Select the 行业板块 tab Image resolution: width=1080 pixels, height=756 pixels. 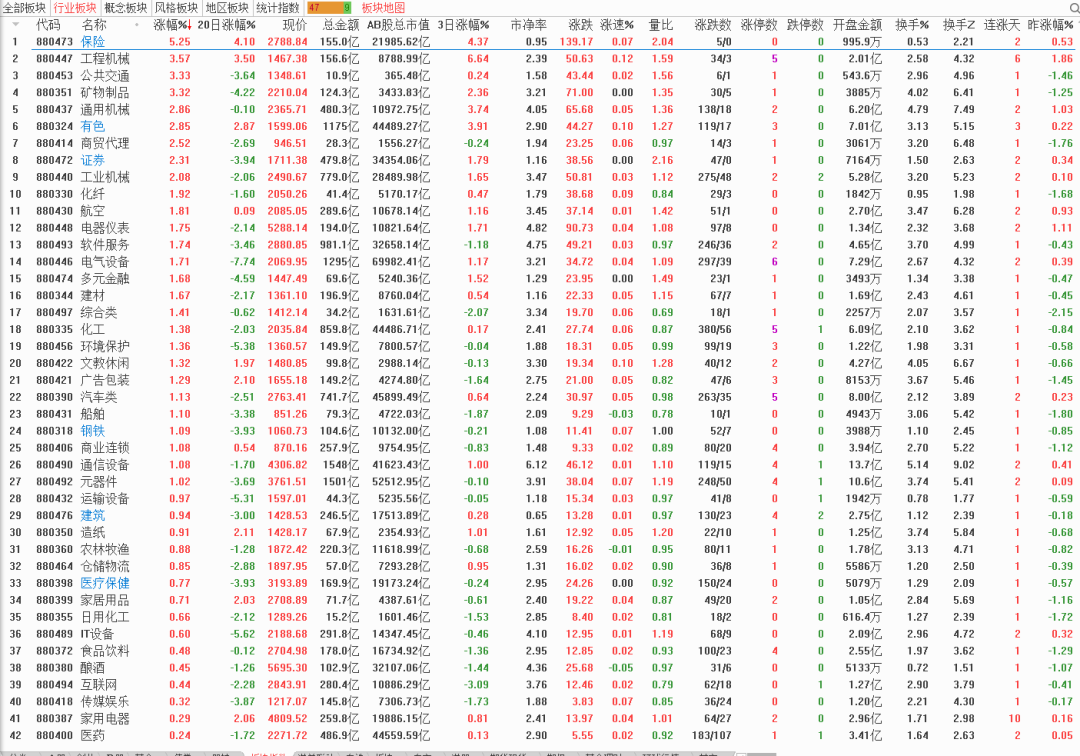(x=75, y=8)
